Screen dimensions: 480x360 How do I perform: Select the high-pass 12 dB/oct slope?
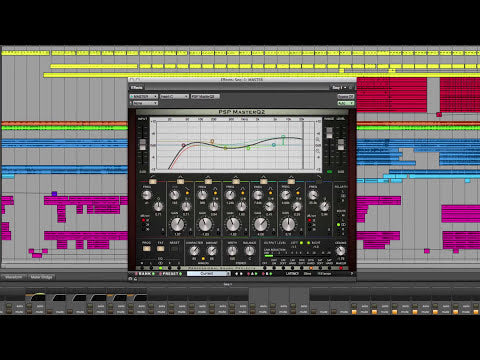144,220
